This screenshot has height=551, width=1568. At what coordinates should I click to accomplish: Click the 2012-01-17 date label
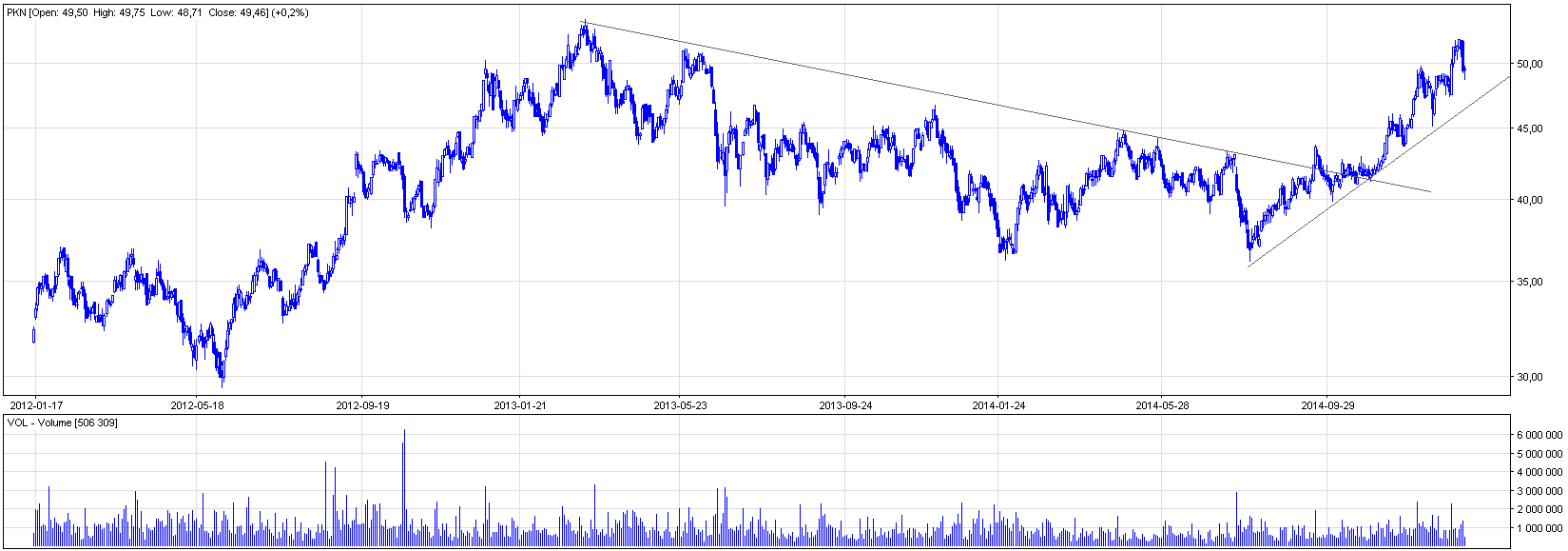point(36,404)
